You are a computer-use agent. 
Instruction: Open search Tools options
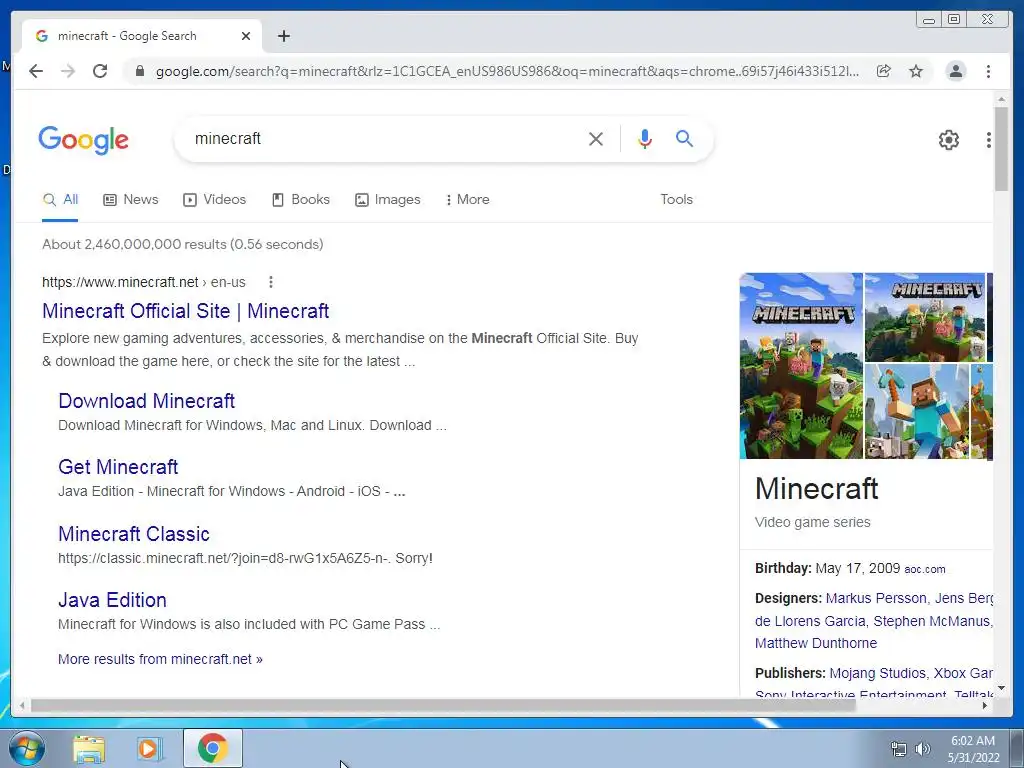click(x=676, y=200)
